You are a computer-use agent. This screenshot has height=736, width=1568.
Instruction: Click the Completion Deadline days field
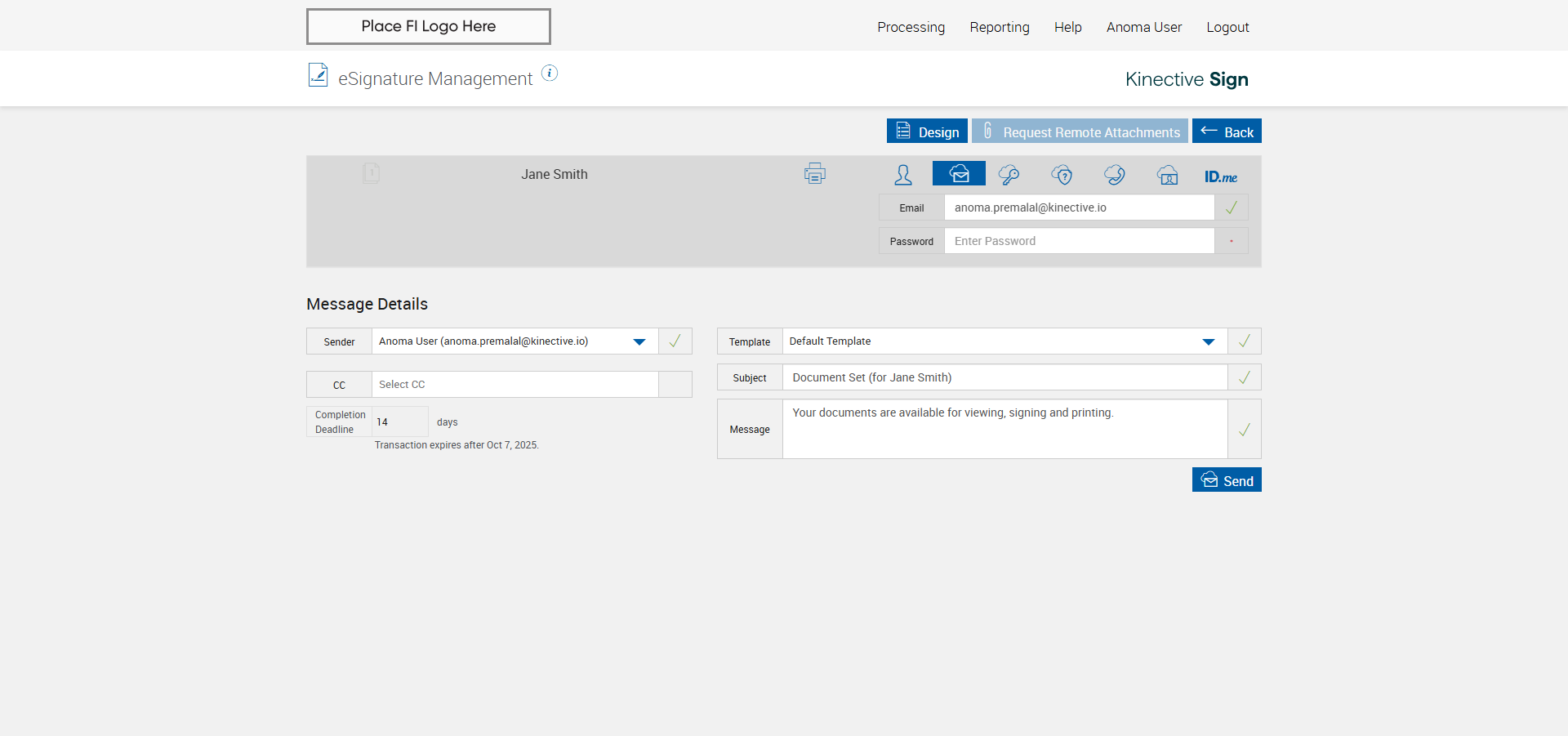[x=399, y=422]
